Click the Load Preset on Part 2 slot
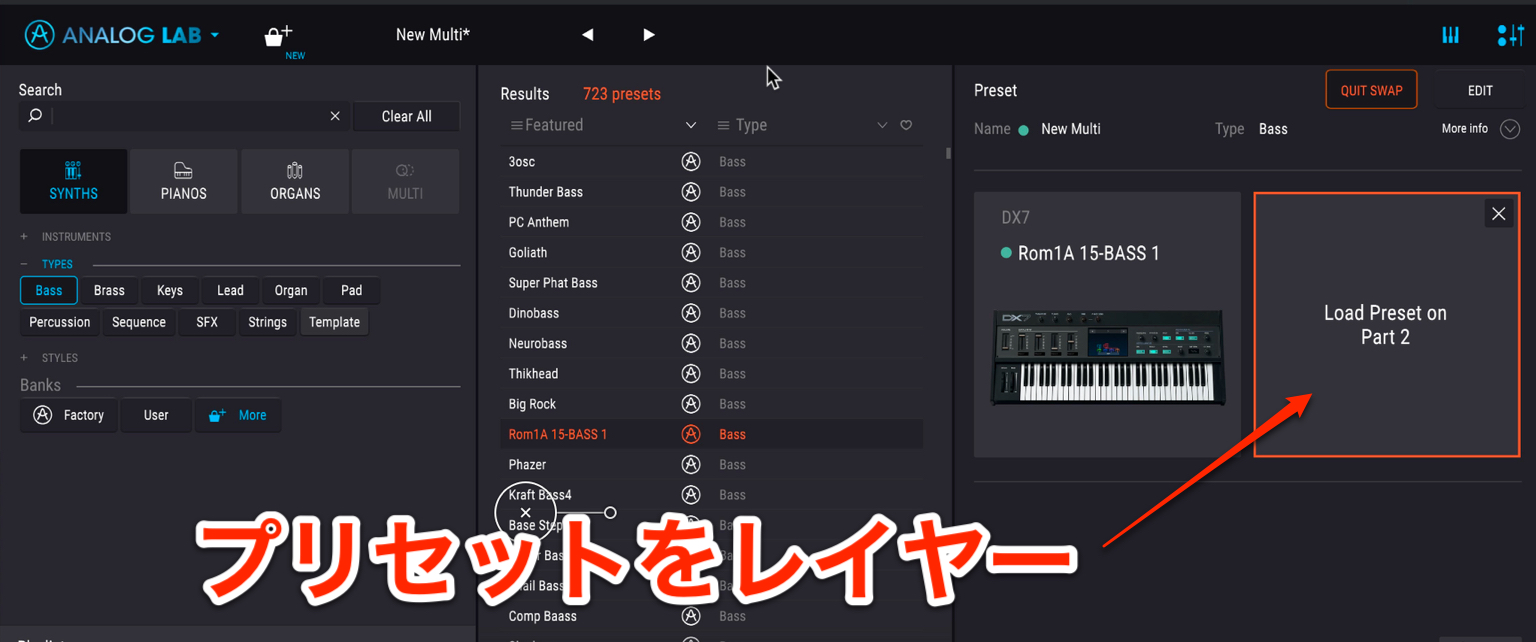 (1386, 325)
